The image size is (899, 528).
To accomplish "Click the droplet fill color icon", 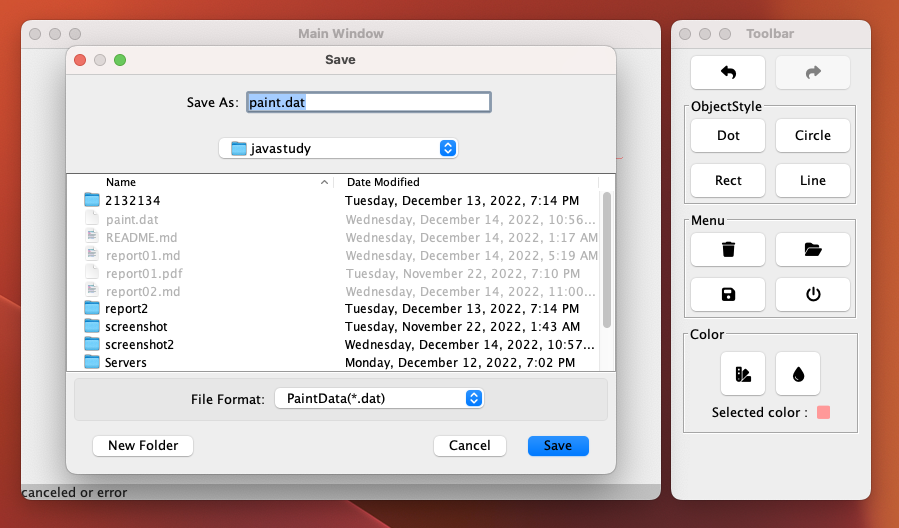I will pyautogui.click(x=798, y=374).
